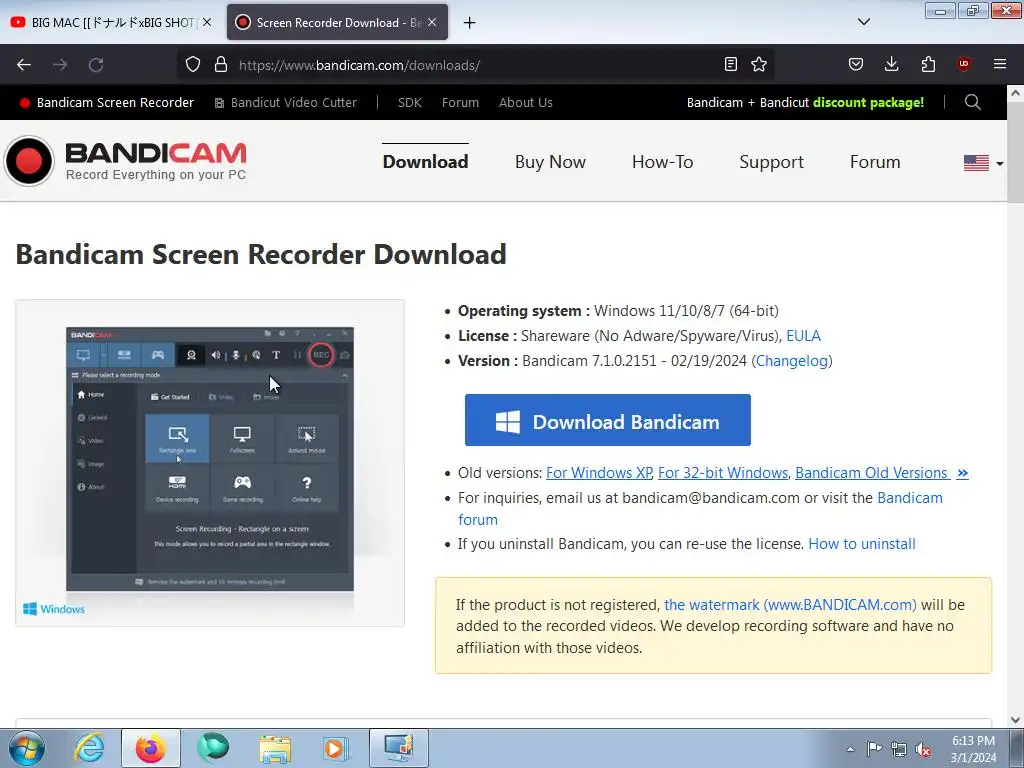
Task: Click network tray icon
Action: click(899, 749)
